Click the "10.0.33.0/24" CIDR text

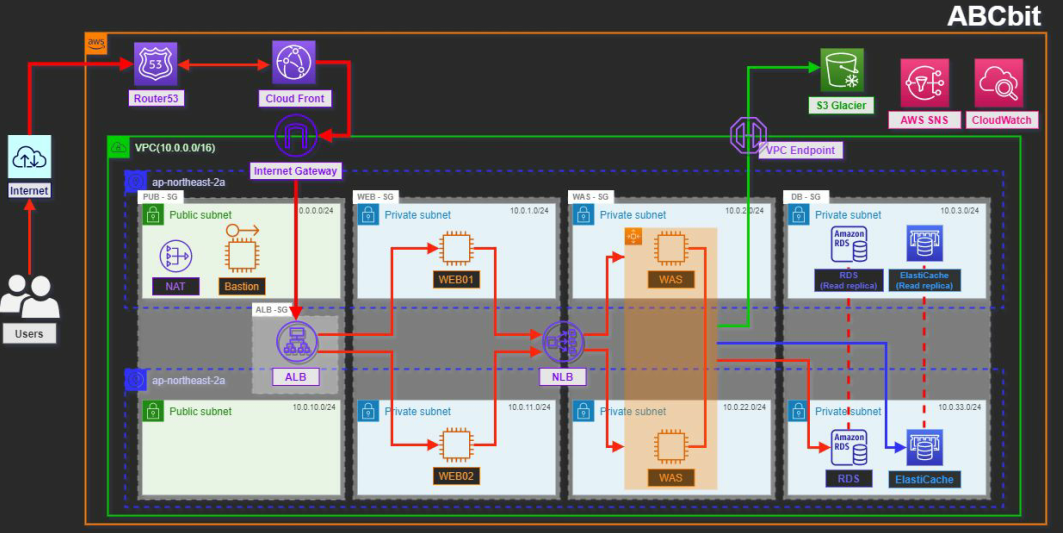959,408
